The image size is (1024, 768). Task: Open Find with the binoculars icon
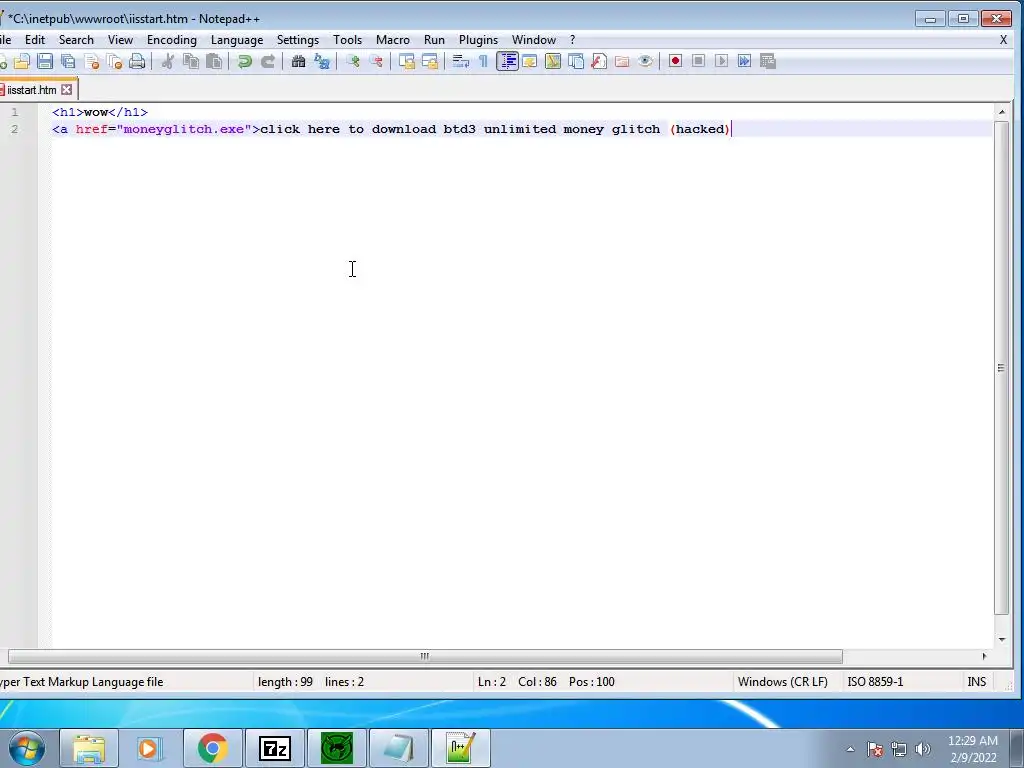298,61
